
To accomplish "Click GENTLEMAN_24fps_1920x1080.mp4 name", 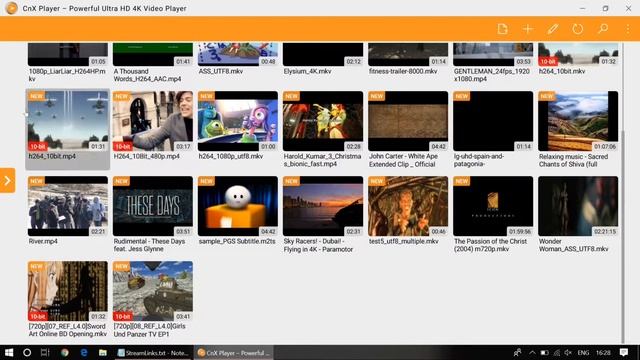I will (x=491, y=75).
